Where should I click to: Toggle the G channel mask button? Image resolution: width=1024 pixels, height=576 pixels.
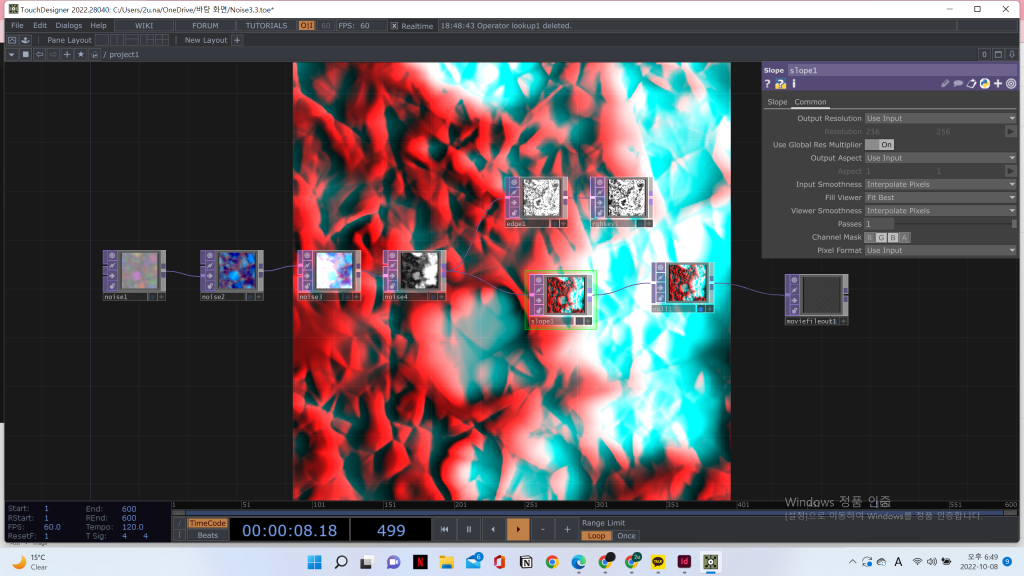(881, 237)
